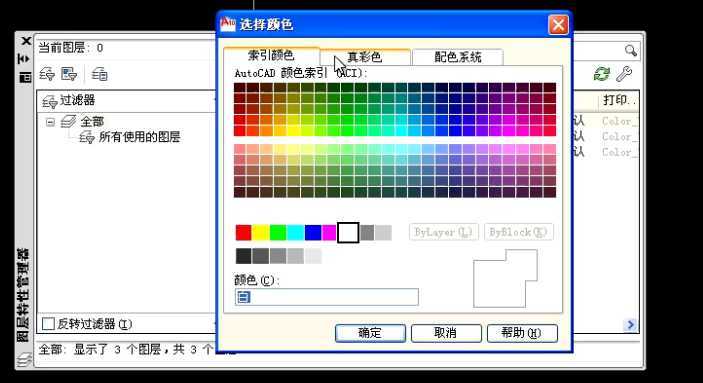Pick the lightest gray swatch in gray row
This screenshot has height=383, width=703.
click(x=313, y=256)
